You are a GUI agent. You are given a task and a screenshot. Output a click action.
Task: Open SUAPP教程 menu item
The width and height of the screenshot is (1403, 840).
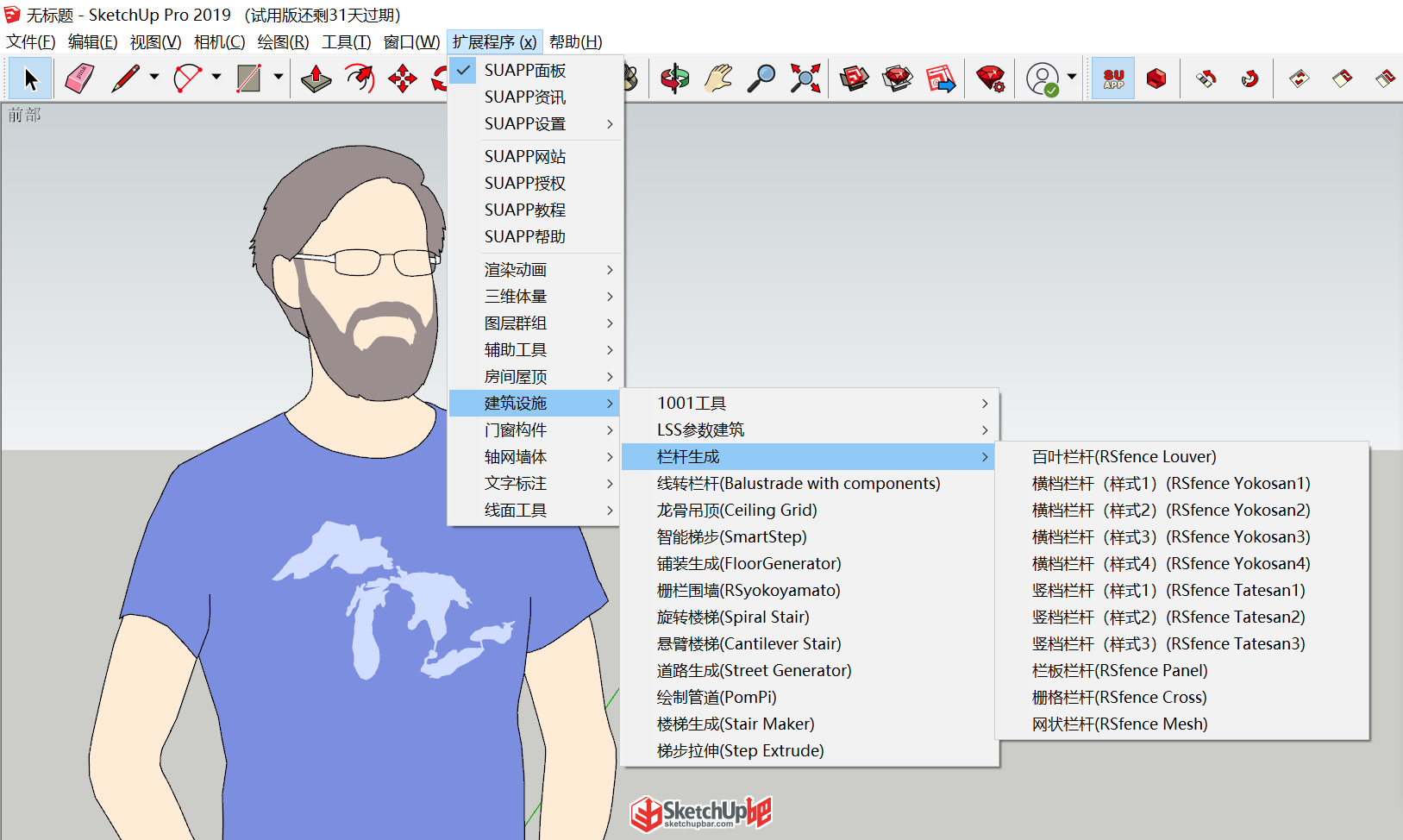(x=536, y=210)
